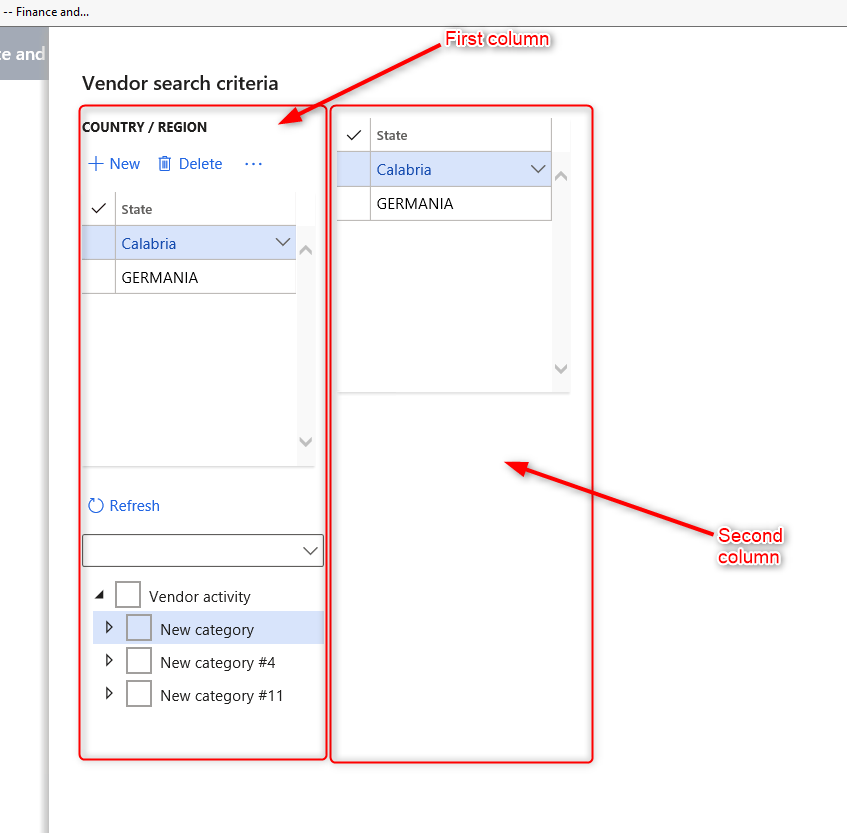The height and width of the screenshot is (833, 847).
Task: Toggle the New category #11 checkbox
Action: [x=139, y=695]
